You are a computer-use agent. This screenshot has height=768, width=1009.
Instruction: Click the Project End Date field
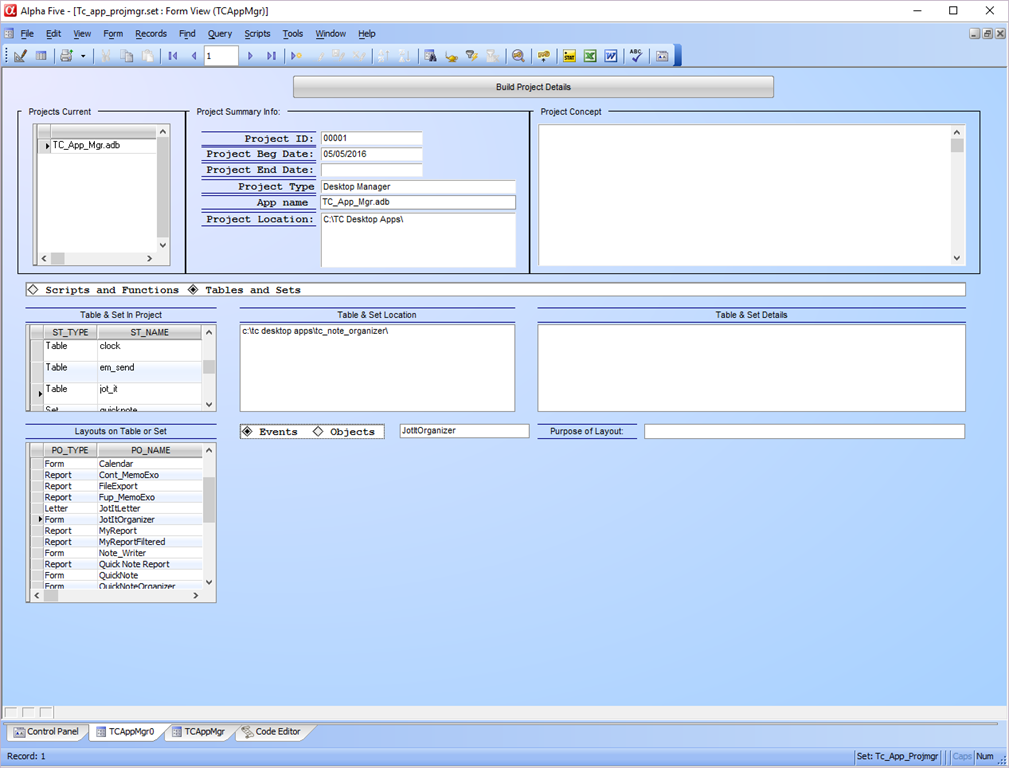(x=371, y=170)
